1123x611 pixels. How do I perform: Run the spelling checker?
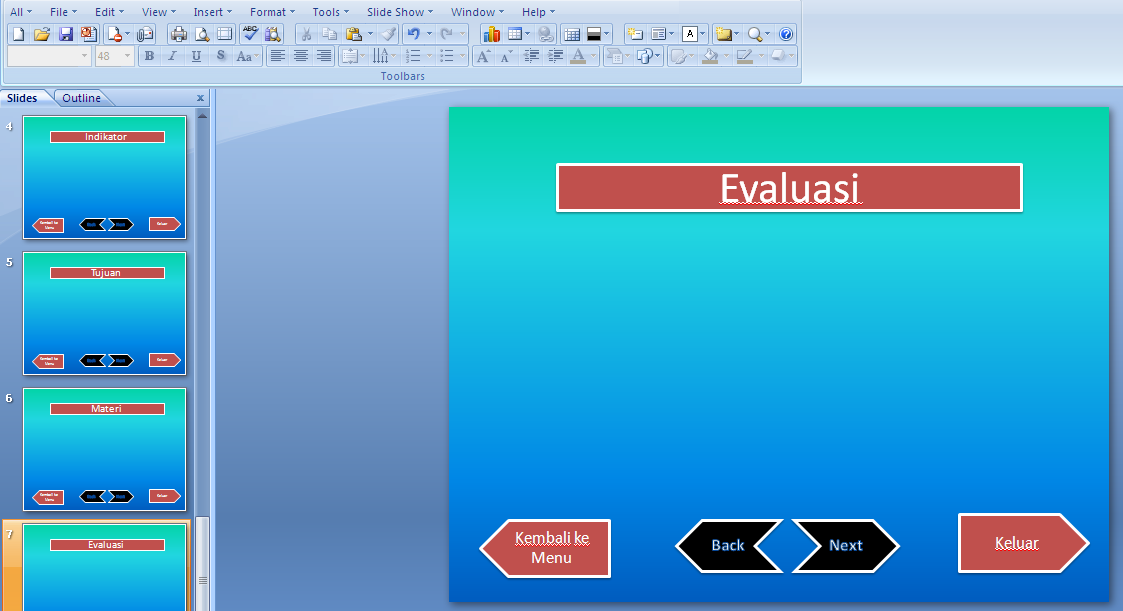pyautogui.click(x=249, y=33)
